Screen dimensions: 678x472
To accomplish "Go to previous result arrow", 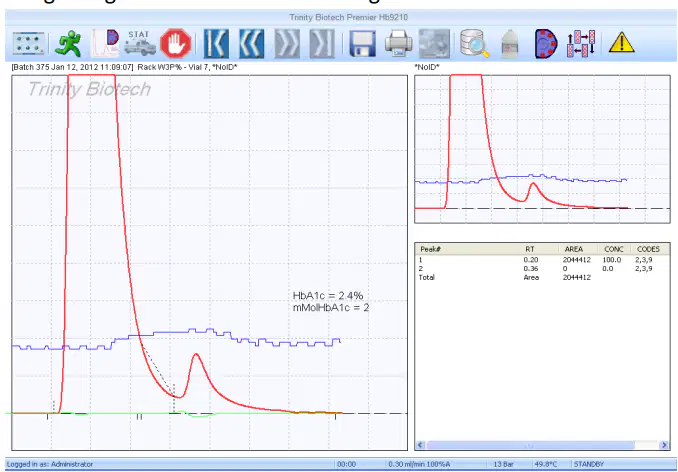I will click(251, 44).
